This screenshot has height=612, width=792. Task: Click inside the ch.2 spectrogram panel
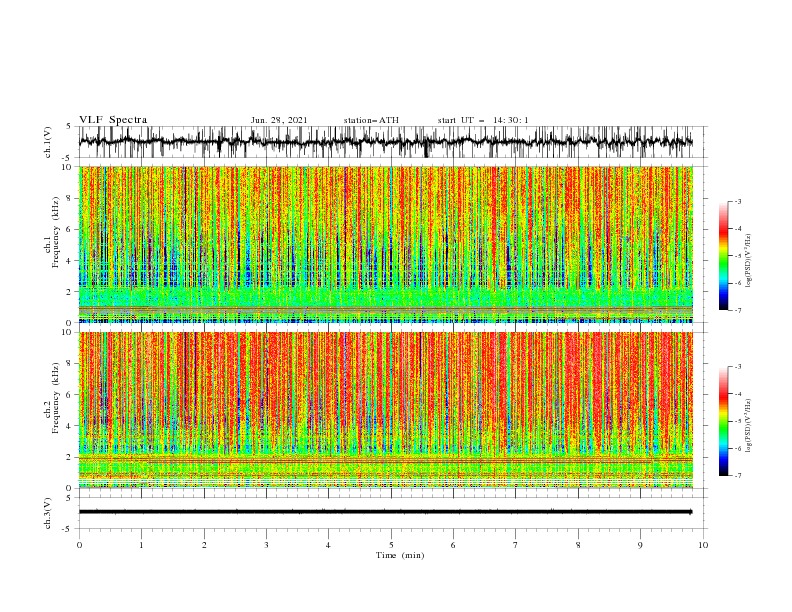pyautogui.click(x=386, y=410)
